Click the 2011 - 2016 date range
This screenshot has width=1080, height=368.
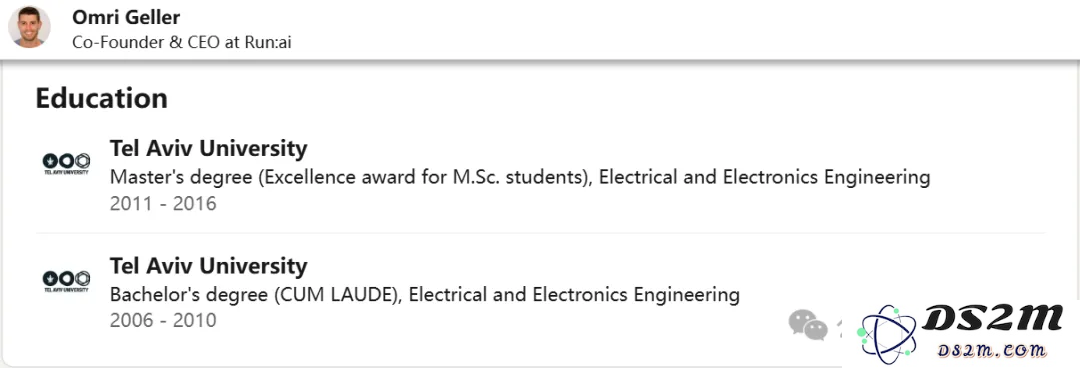[163, 204]
